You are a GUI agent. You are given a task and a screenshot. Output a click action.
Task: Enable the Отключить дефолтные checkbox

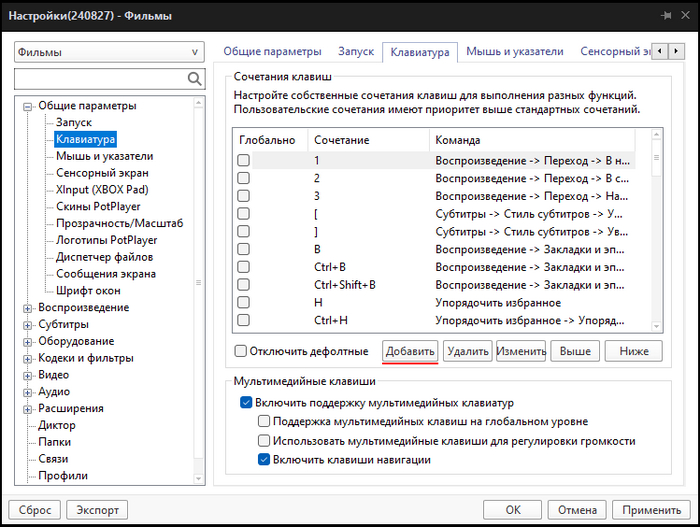pos(240,351)
